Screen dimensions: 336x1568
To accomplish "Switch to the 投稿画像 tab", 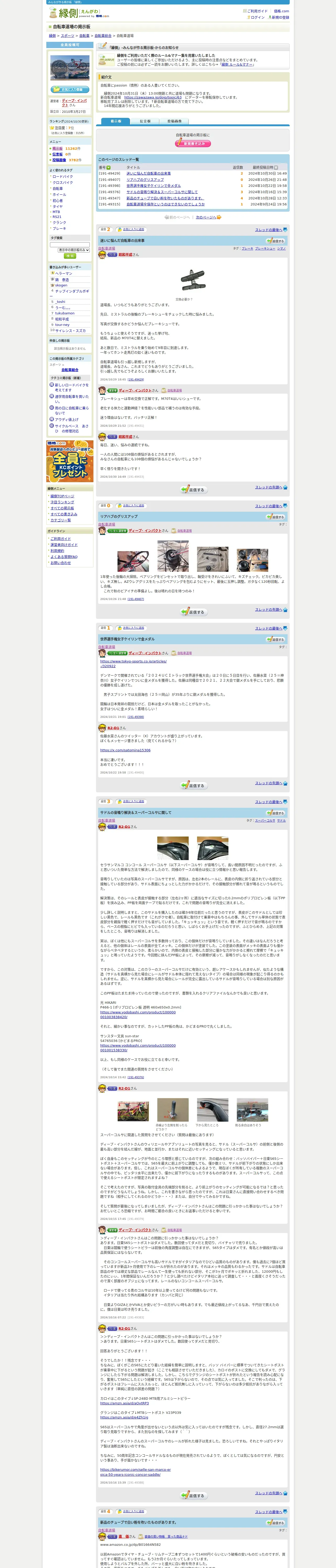I will [174, 121].
